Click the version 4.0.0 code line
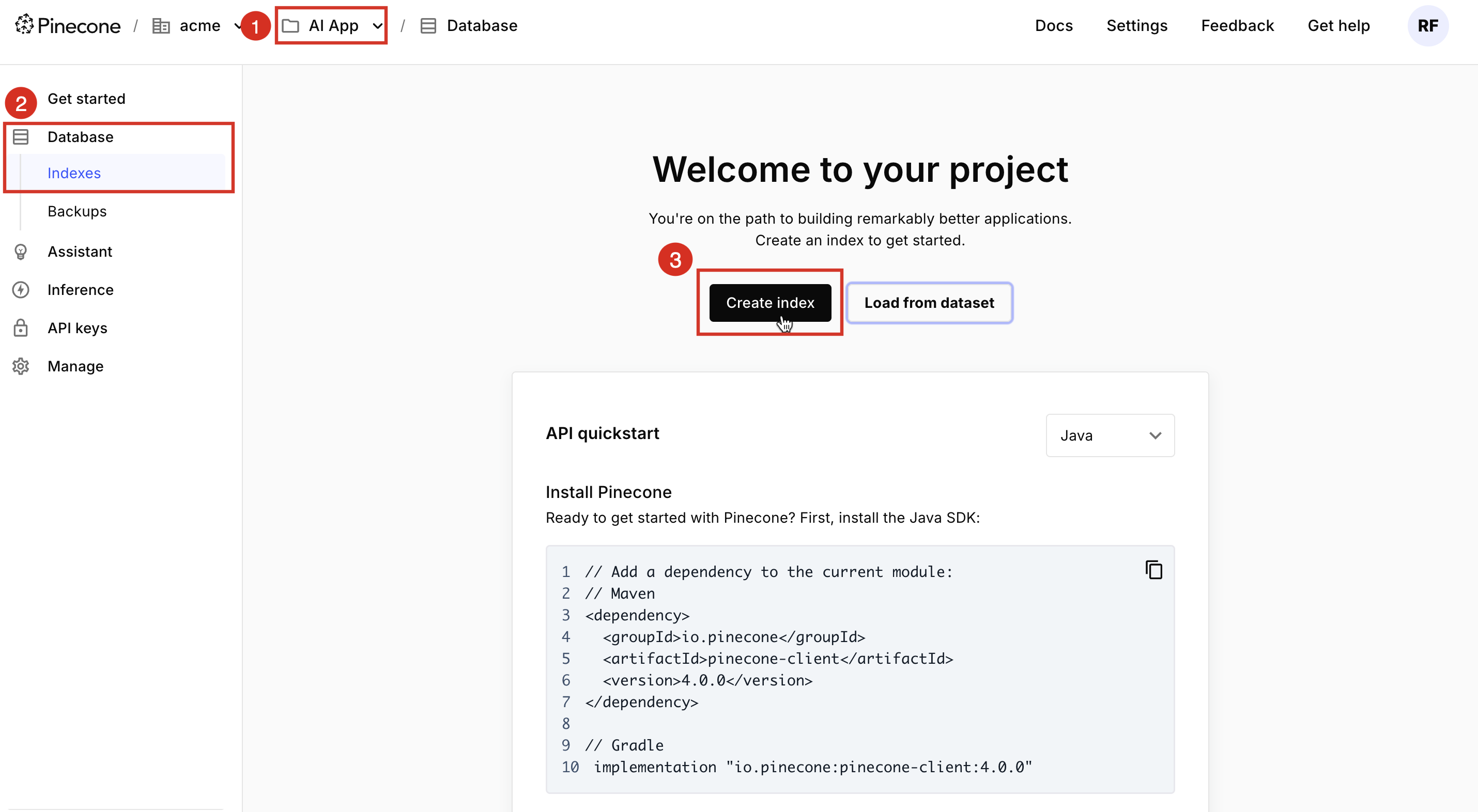 point(707,680)
